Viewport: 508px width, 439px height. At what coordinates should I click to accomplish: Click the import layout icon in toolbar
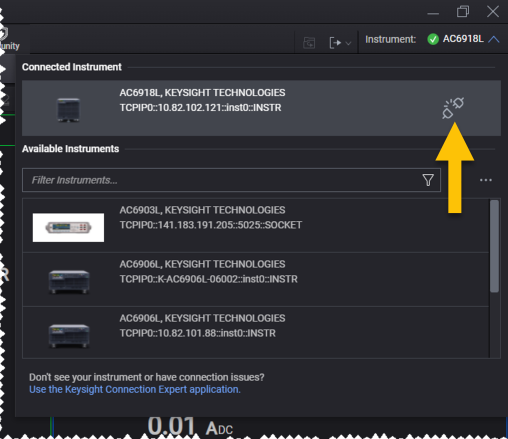point(309,43)
